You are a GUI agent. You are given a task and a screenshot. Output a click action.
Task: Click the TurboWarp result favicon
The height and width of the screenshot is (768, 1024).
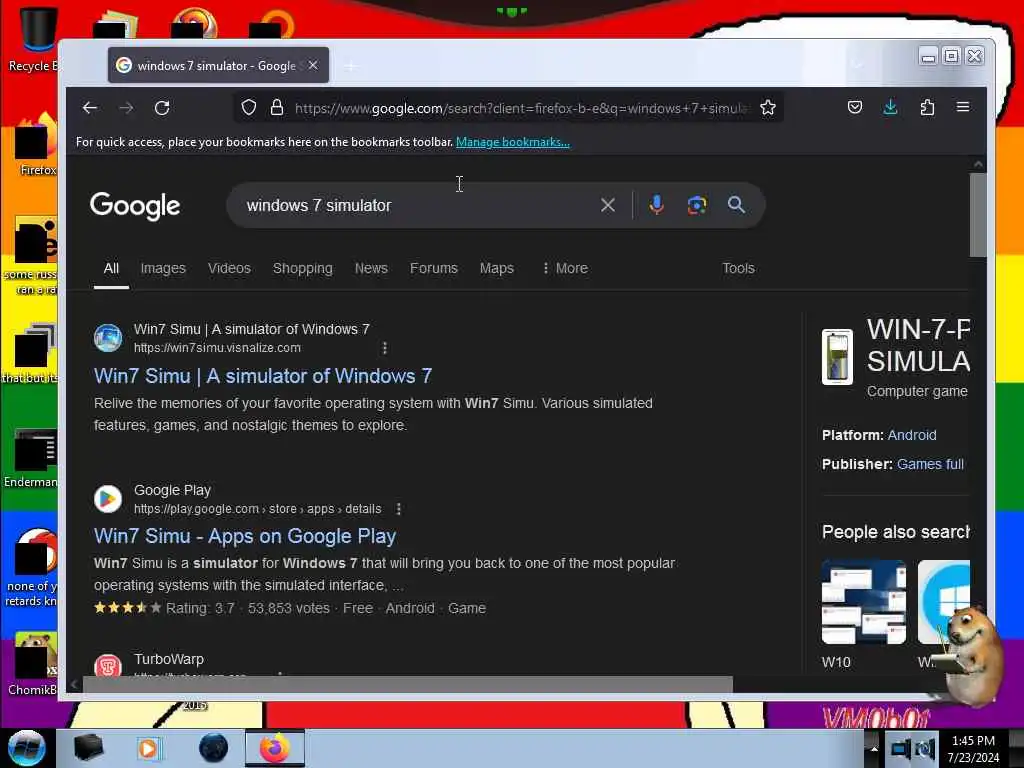click(x=108, y=665)
